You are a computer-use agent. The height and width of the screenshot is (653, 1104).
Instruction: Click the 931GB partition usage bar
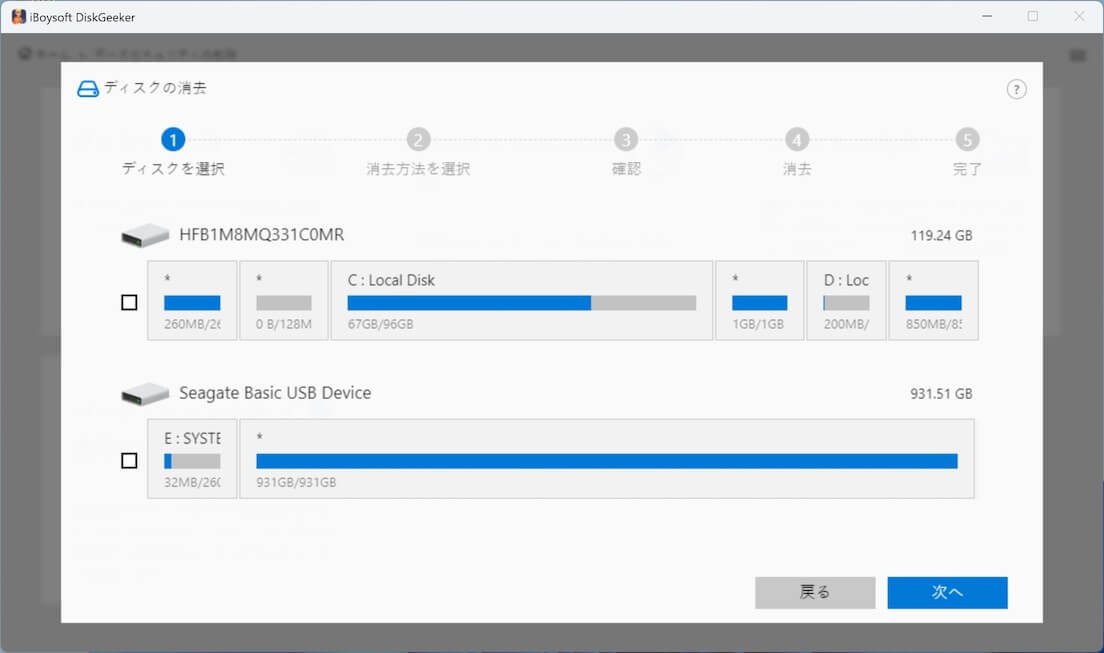tap(607, 461)
